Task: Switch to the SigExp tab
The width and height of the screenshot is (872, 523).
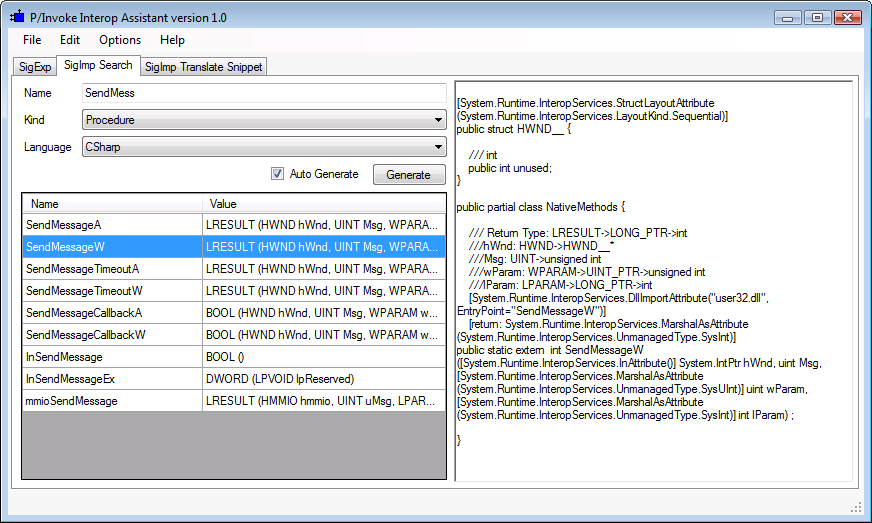Action: [x=35, y=66]
